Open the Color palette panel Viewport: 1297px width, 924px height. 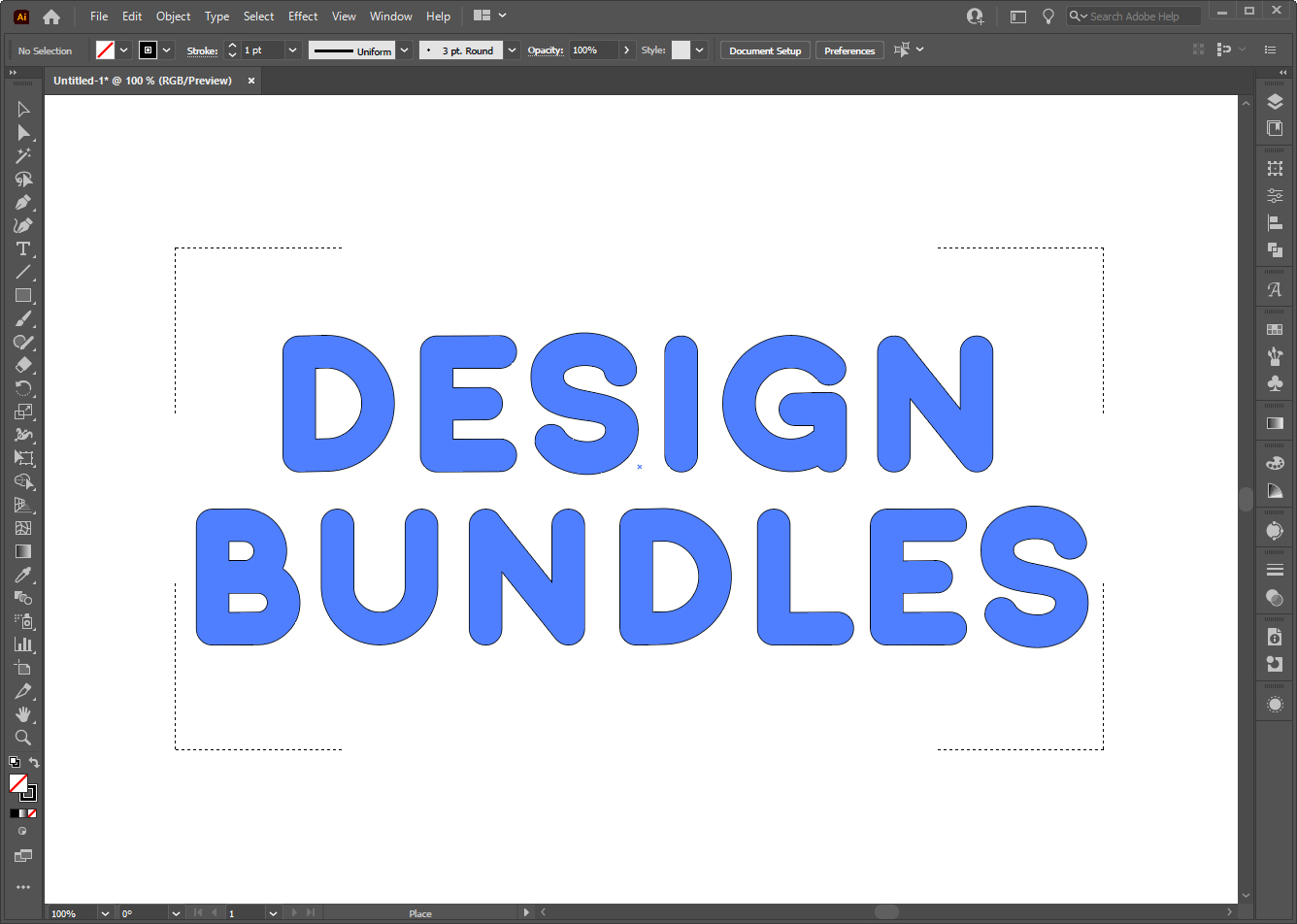1275,464
